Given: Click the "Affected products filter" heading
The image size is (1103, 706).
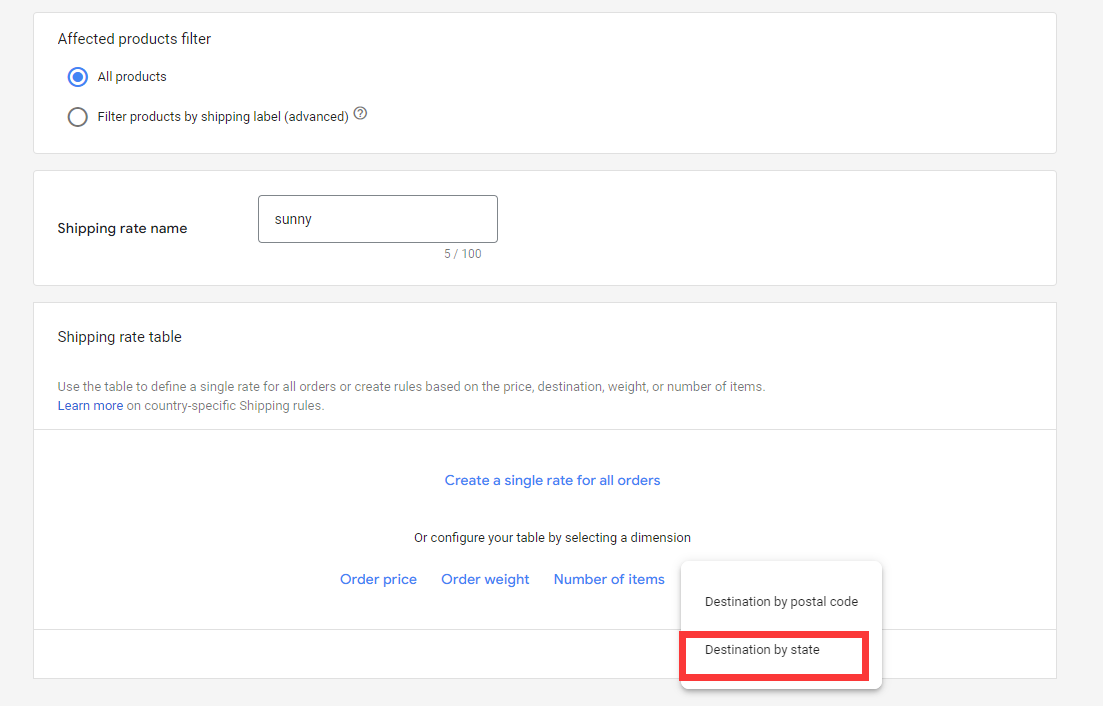Looking at the screenshot, I should (x=134, y=38).
